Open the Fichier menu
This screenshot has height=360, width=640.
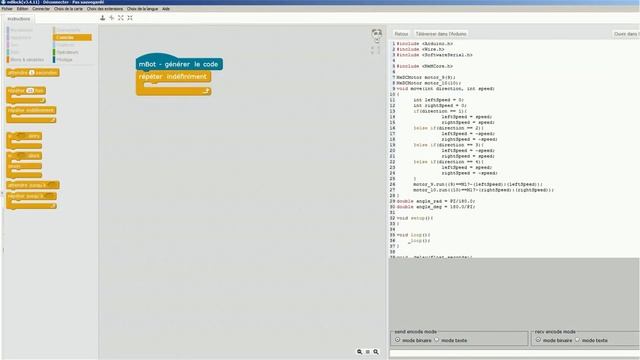pyautogui.click(x=7, y=9)
